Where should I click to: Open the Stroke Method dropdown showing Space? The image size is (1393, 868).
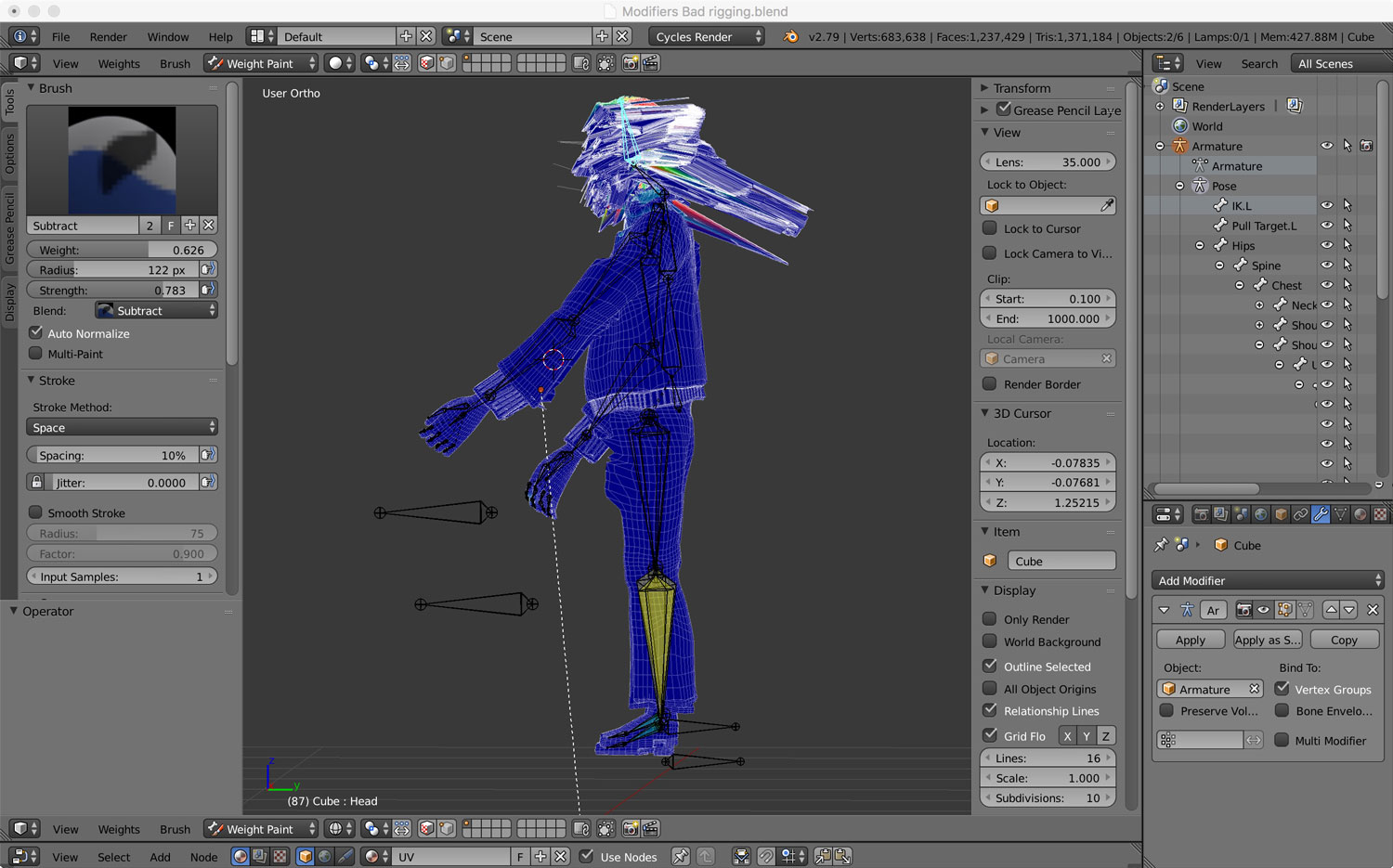122,428
